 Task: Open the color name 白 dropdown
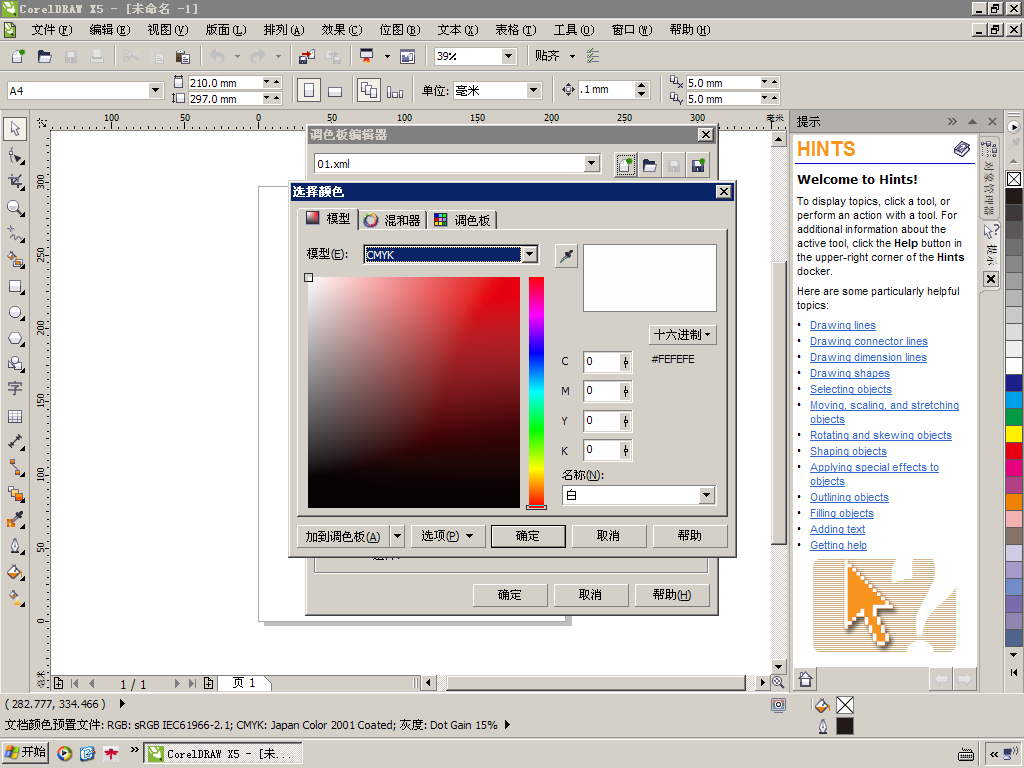click(x=706, y=495)
